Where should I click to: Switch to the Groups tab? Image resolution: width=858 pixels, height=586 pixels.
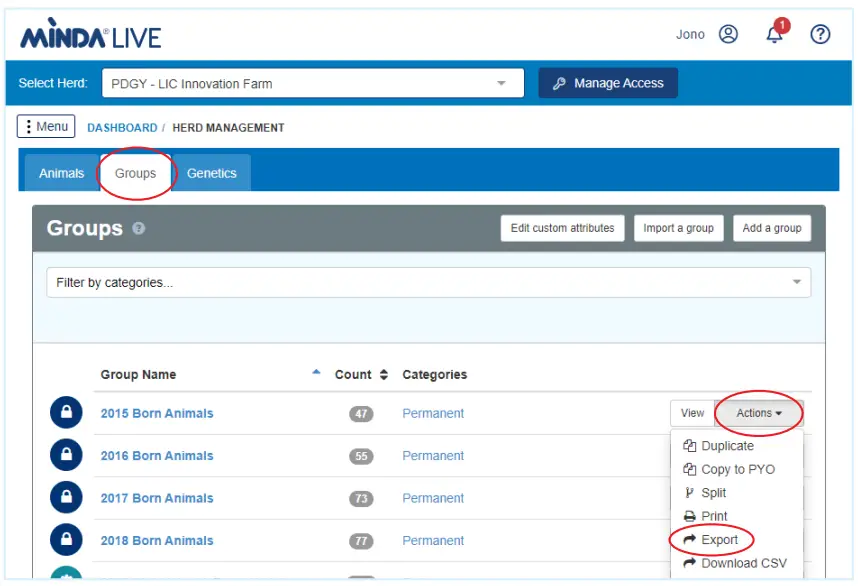(x=135, y=173)
